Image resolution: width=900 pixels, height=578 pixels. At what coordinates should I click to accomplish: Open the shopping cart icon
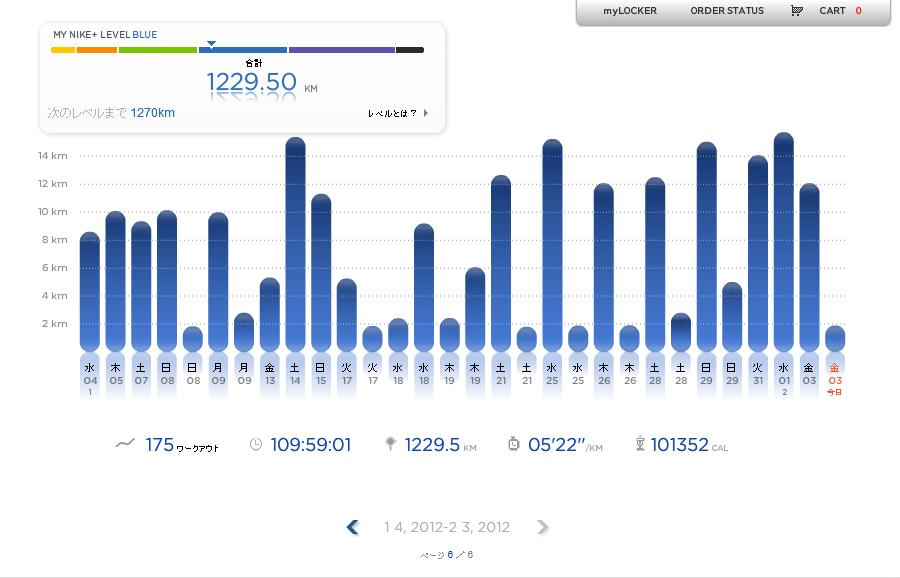pyautogui.click(x=796, y=10)
